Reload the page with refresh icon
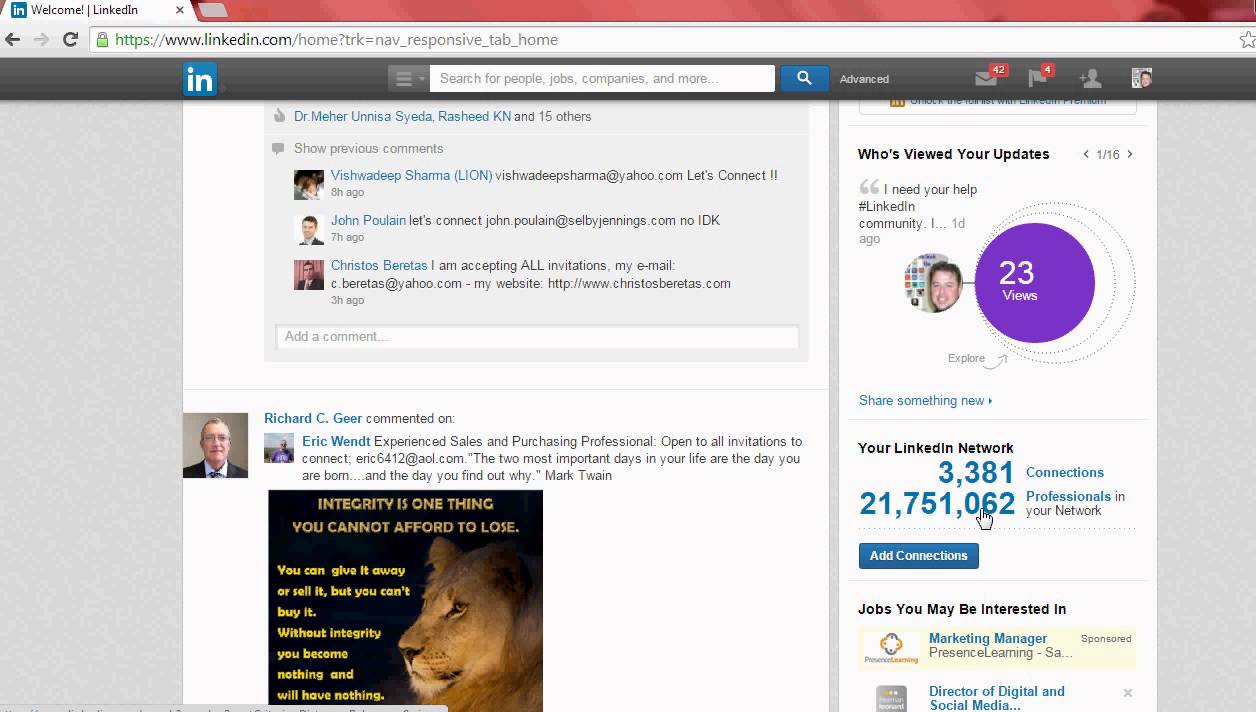 (x=70, y=40)
